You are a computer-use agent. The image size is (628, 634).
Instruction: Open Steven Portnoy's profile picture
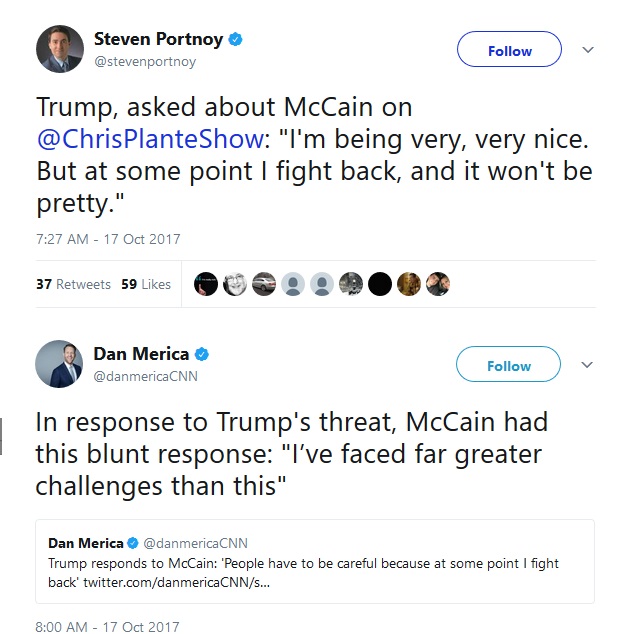point(59,48)
